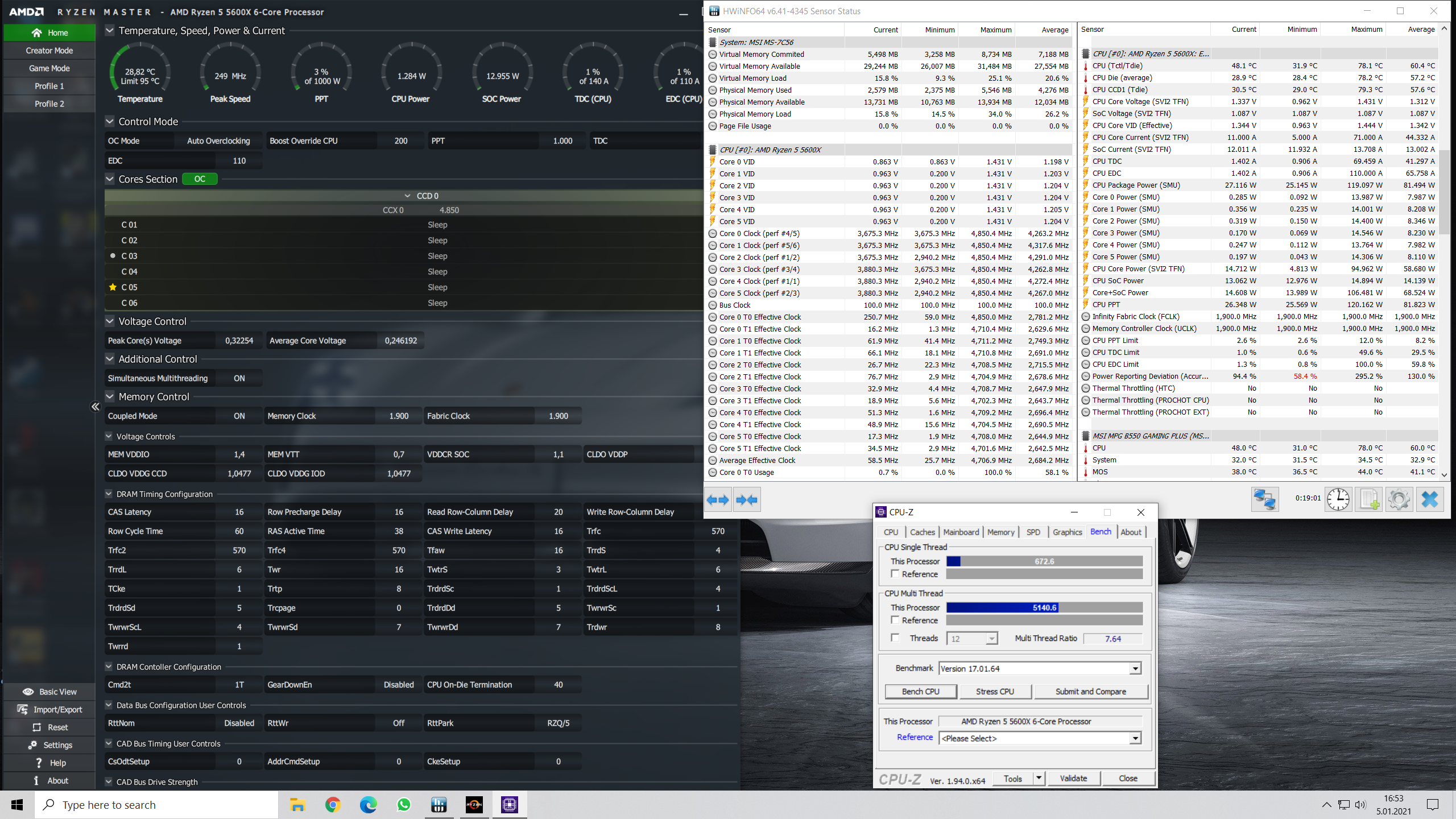The height and width of the screenshot is (819, 1456).
Task: Toggle Simultaneous Multithreading ON value
Action: pos(239,378)
